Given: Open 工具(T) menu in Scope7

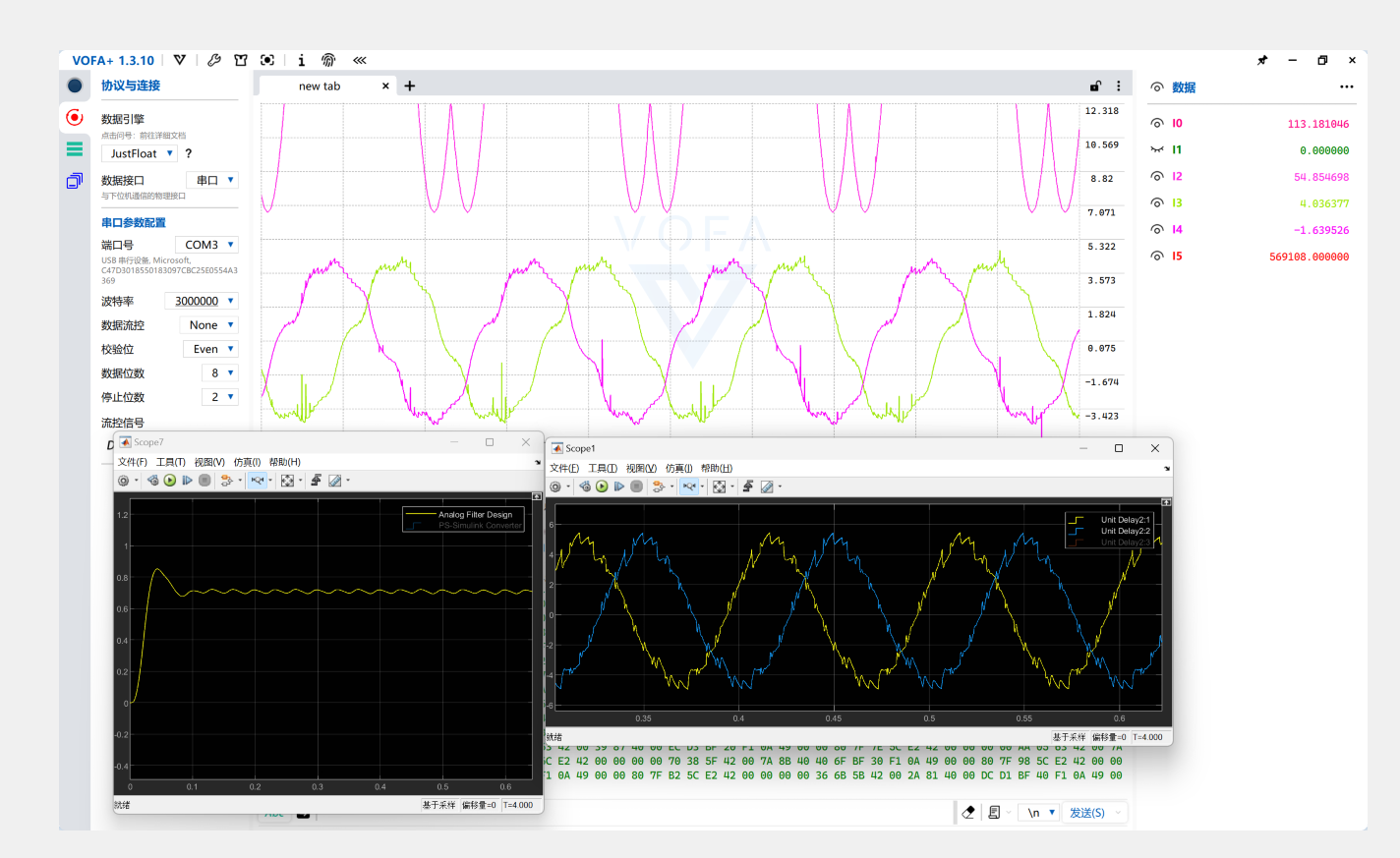Looking at the screenshot, I should pyautogui.click(x=171, y=462).
